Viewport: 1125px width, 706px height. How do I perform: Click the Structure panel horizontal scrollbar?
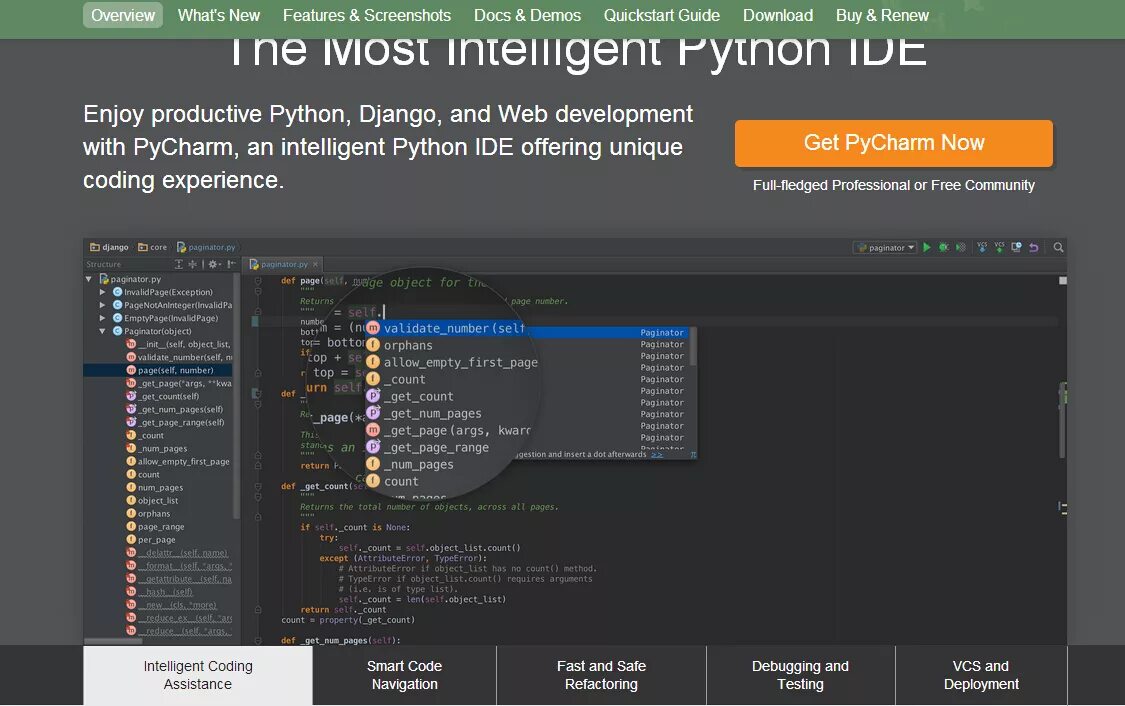pyautogui.click(x=115, y=641)
